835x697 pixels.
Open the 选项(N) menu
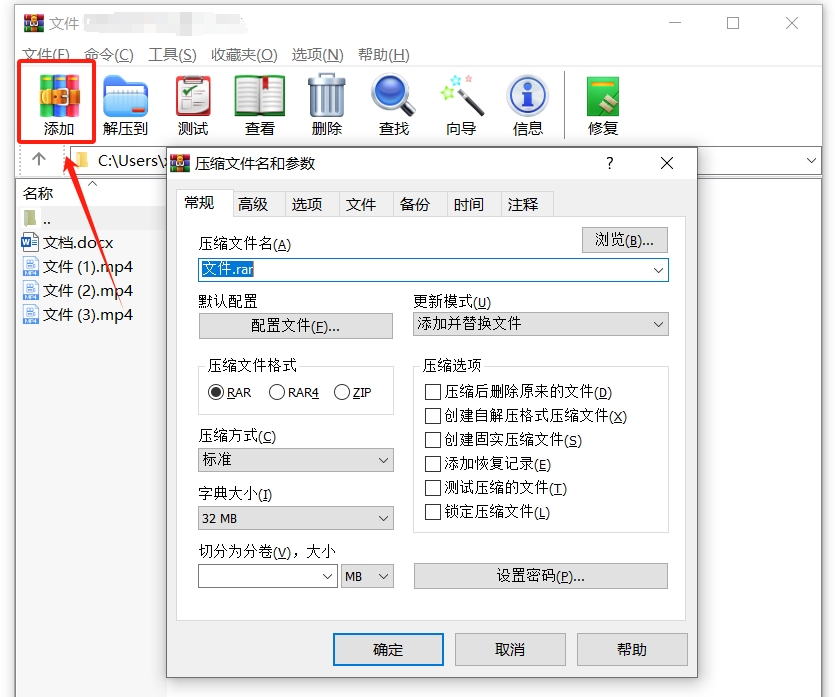click(317, 54)
